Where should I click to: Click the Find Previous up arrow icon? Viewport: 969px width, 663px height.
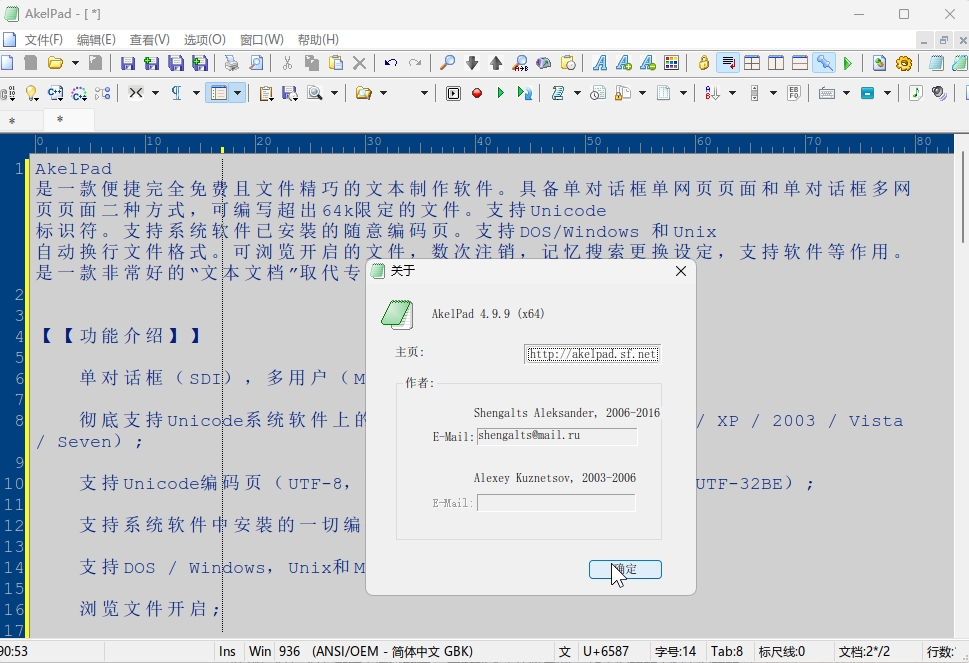(496, 62)
